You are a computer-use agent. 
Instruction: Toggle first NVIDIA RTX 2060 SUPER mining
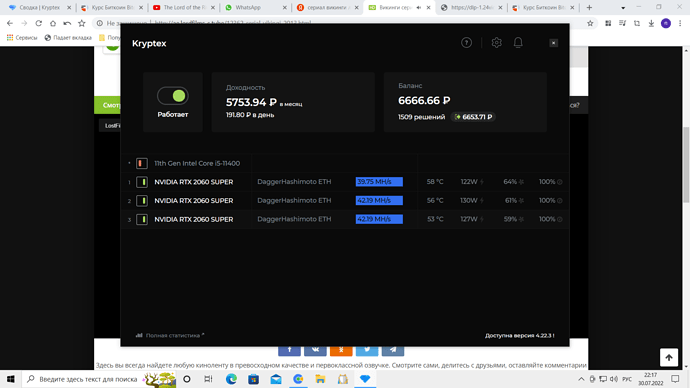pos(142,182)
